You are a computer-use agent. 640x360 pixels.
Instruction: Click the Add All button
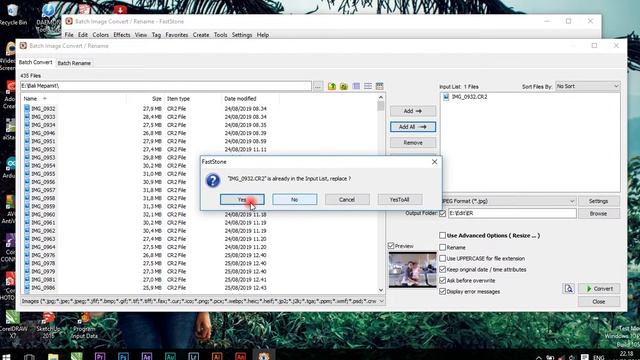(x=413, y=127)
